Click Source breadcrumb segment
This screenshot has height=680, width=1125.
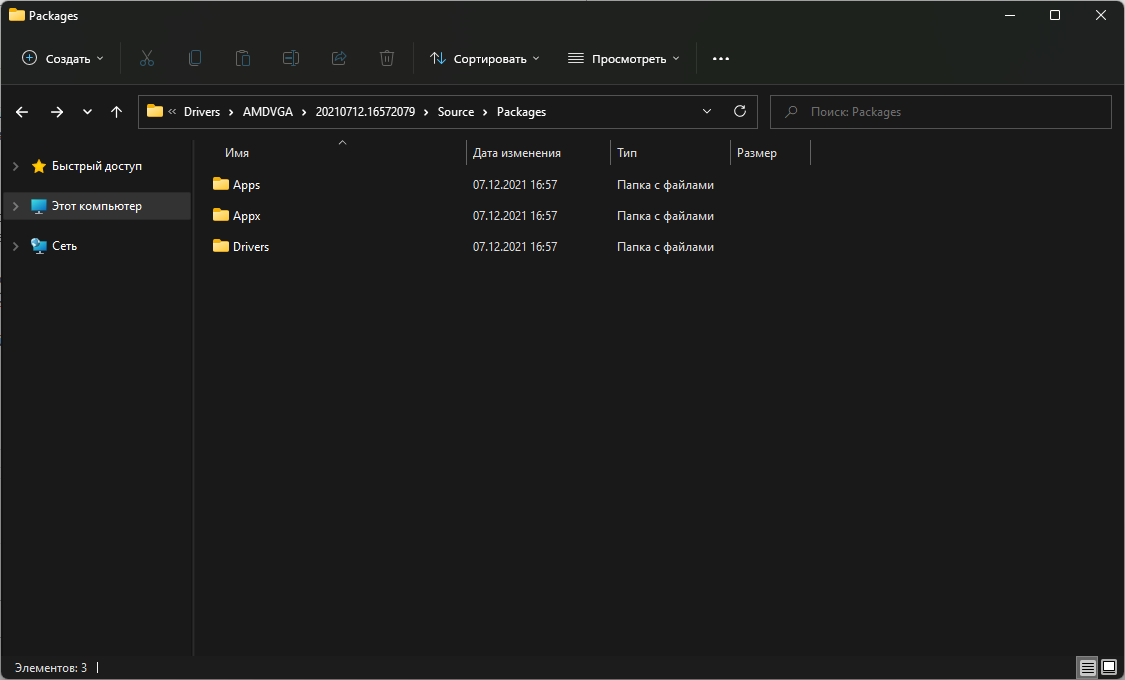click(456, 112)
